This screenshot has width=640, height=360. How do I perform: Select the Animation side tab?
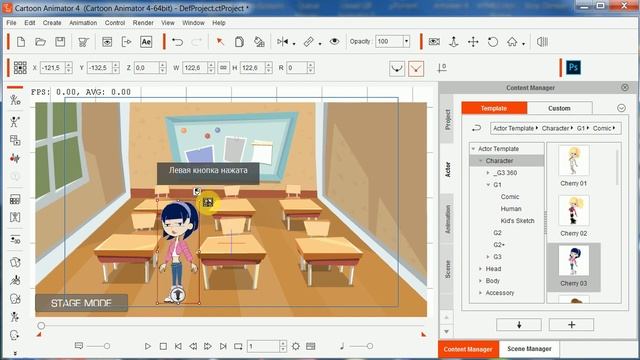447,219
